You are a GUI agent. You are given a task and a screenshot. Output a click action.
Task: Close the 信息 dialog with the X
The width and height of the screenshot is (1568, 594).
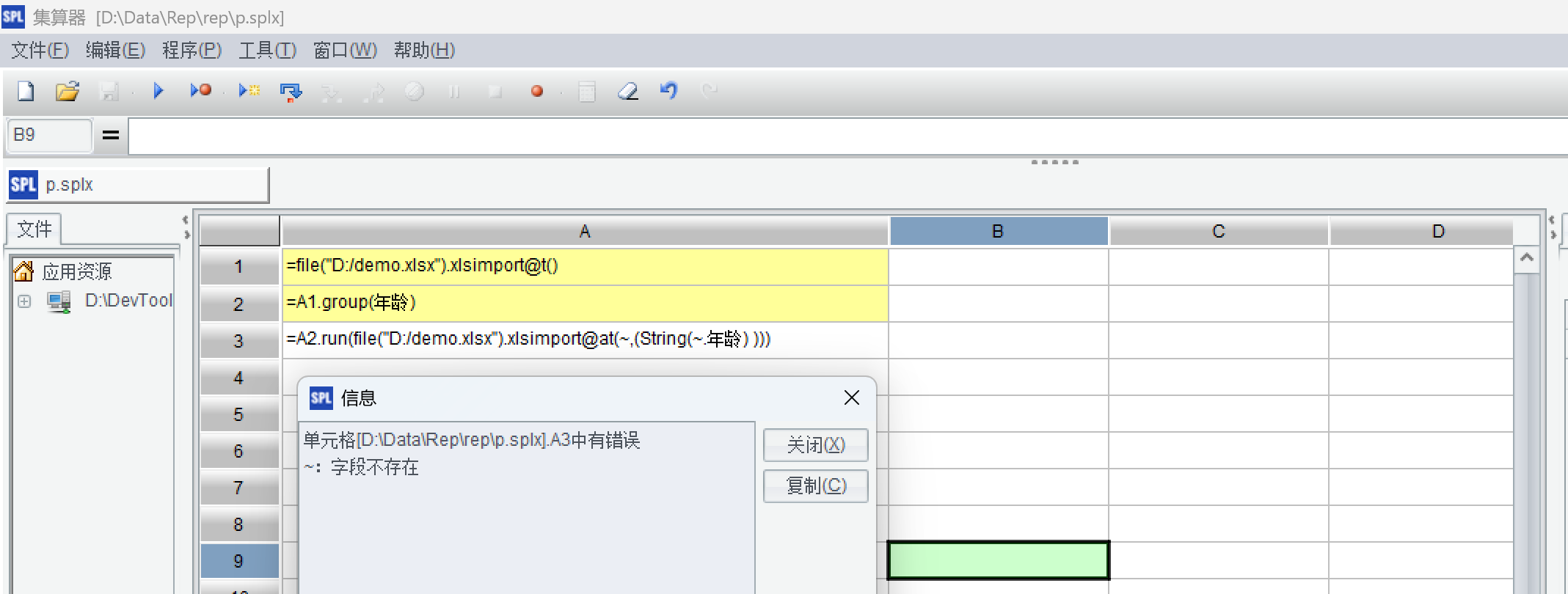click(x=851, y=397)
